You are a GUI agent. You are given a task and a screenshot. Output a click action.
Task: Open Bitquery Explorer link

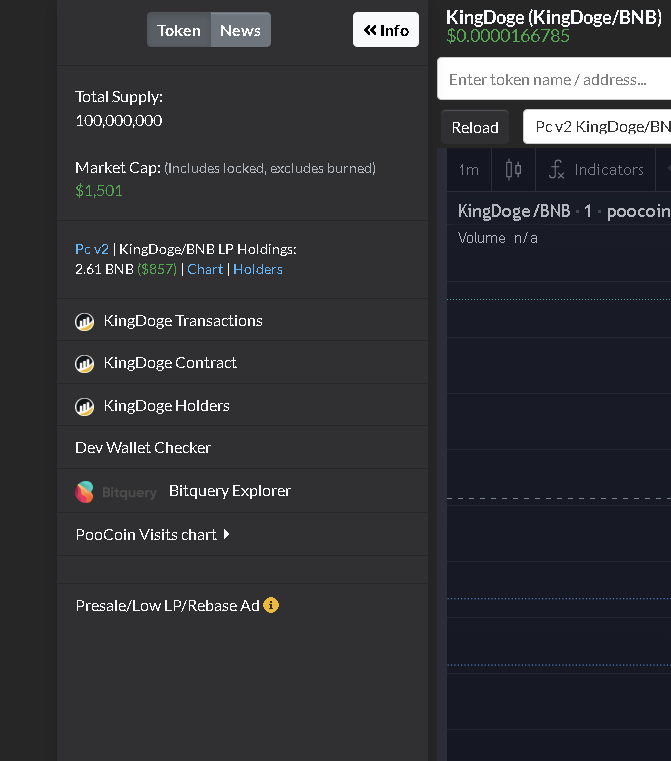pyautogui.click(x=229, y=491)
